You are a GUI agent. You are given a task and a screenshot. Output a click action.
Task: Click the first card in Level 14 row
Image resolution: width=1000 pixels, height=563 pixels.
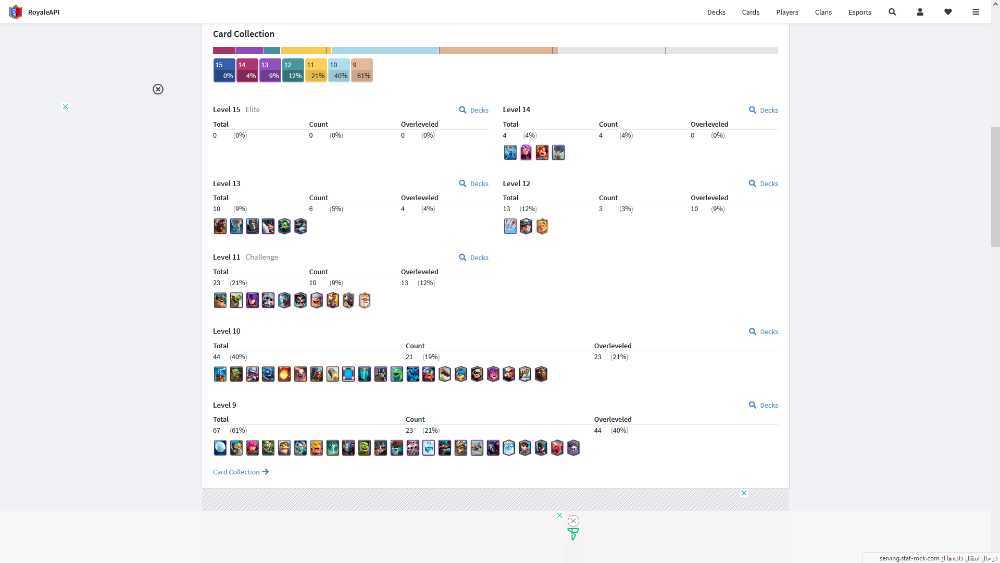coord(510,152)
